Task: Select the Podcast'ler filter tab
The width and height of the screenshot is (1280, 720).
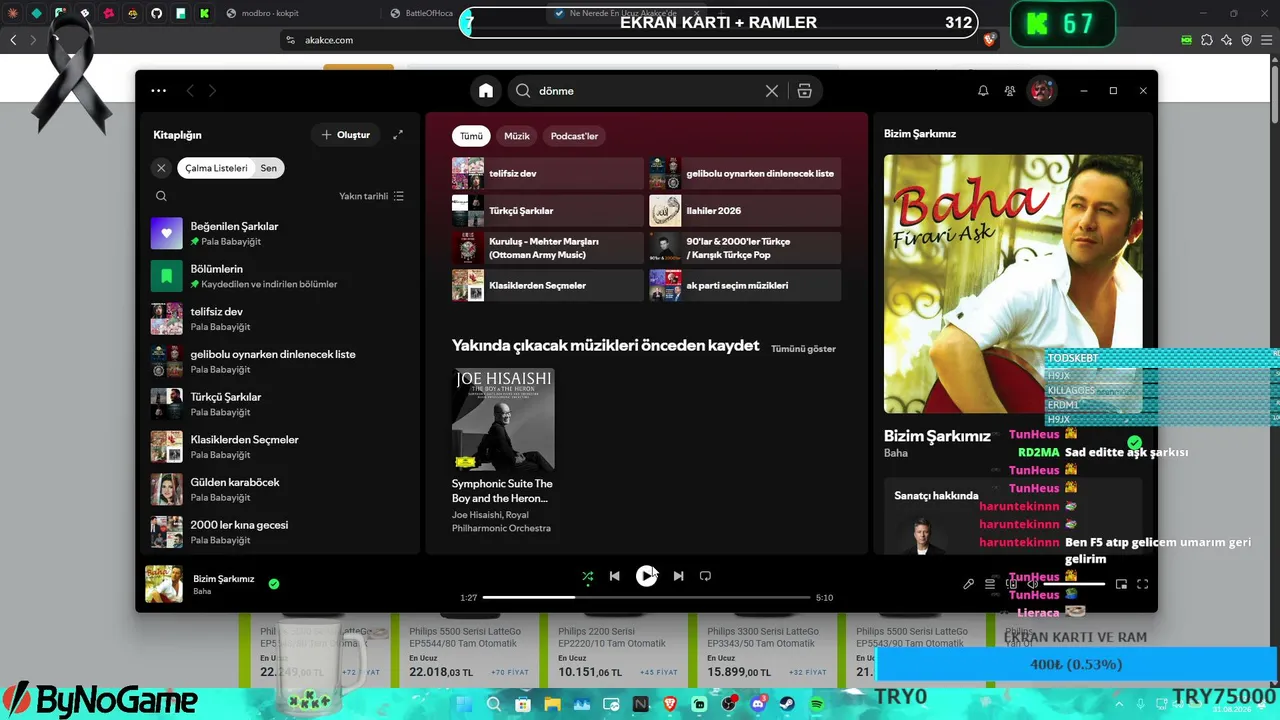Action: [574, 136]
